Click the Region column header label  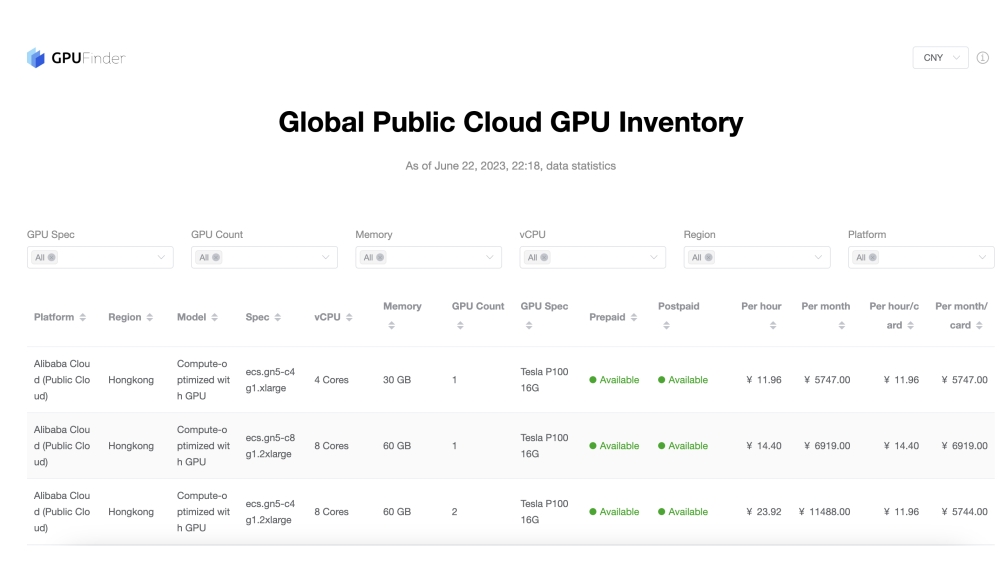click(124, 317)
